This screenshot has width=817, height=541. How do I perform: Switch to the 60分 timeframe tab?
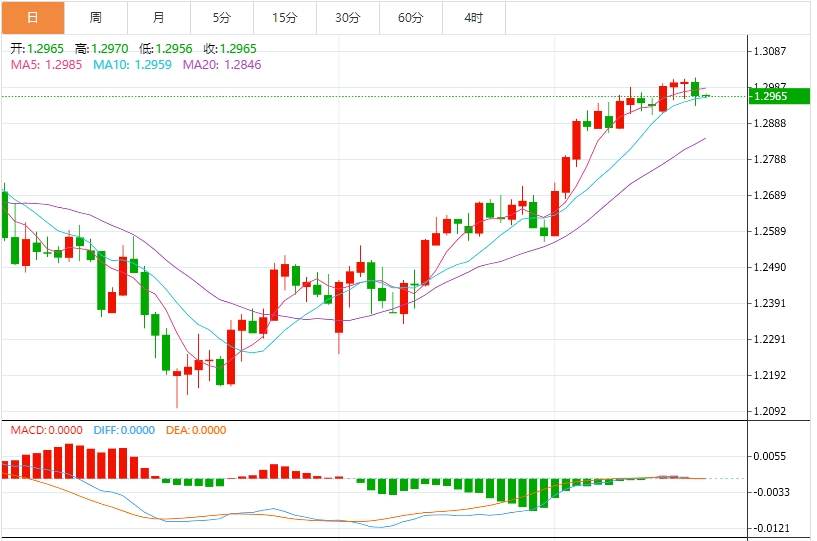(411, 17)
